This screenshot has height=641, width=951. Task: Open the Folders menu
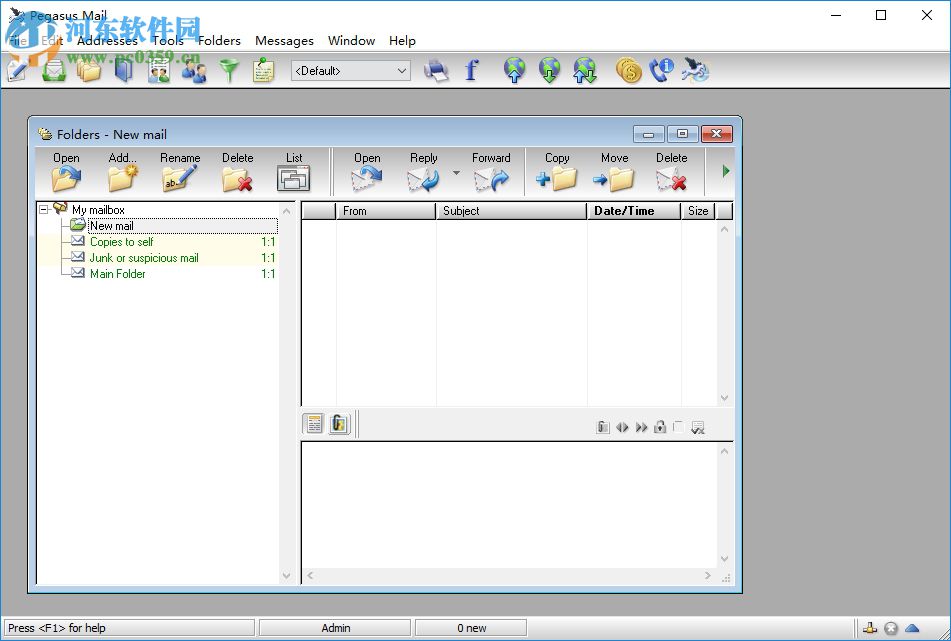click(x=219, y=41)
